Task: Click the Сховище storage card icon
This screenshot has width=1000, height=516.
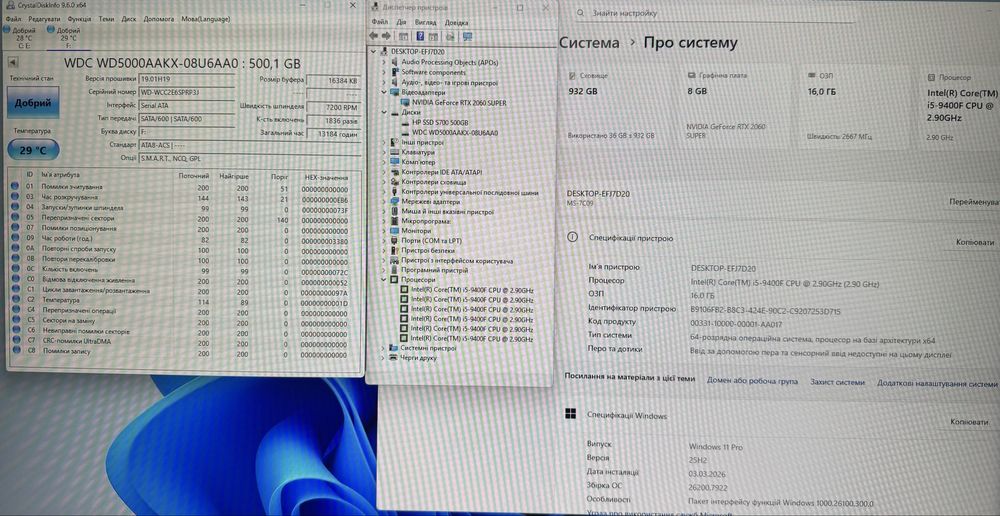Action: 571,75
